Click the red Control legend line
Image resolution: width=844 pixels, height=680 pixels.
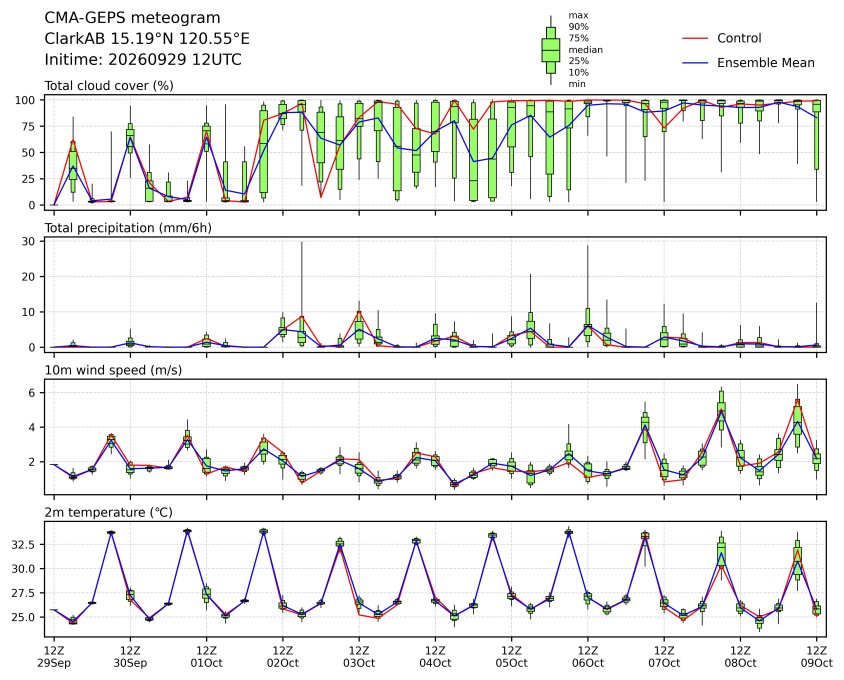695,38
